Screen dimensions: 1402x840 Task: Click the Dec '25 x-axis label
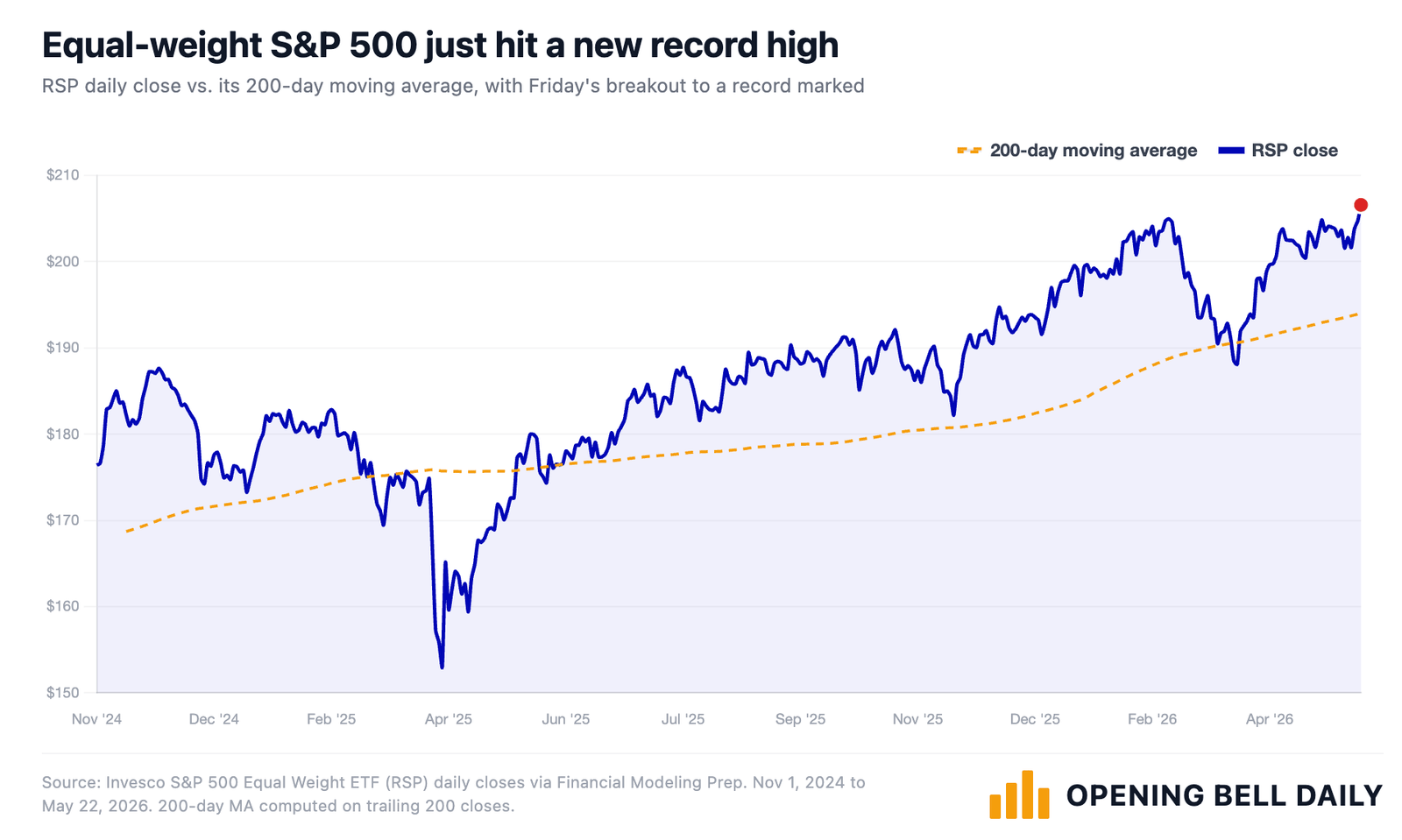tap(1035, 719)
